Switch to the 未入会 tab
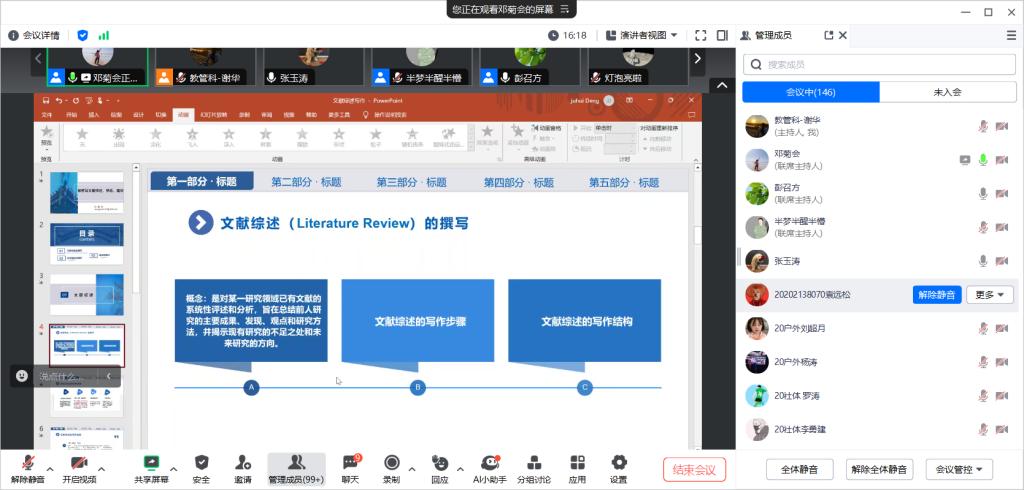 click(947, 92)
